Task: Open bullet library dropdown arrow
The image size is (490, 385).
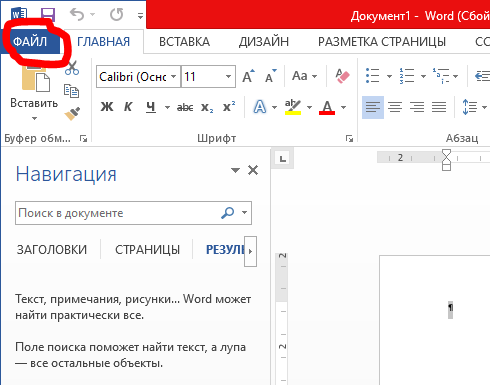Action: (389, 76)
